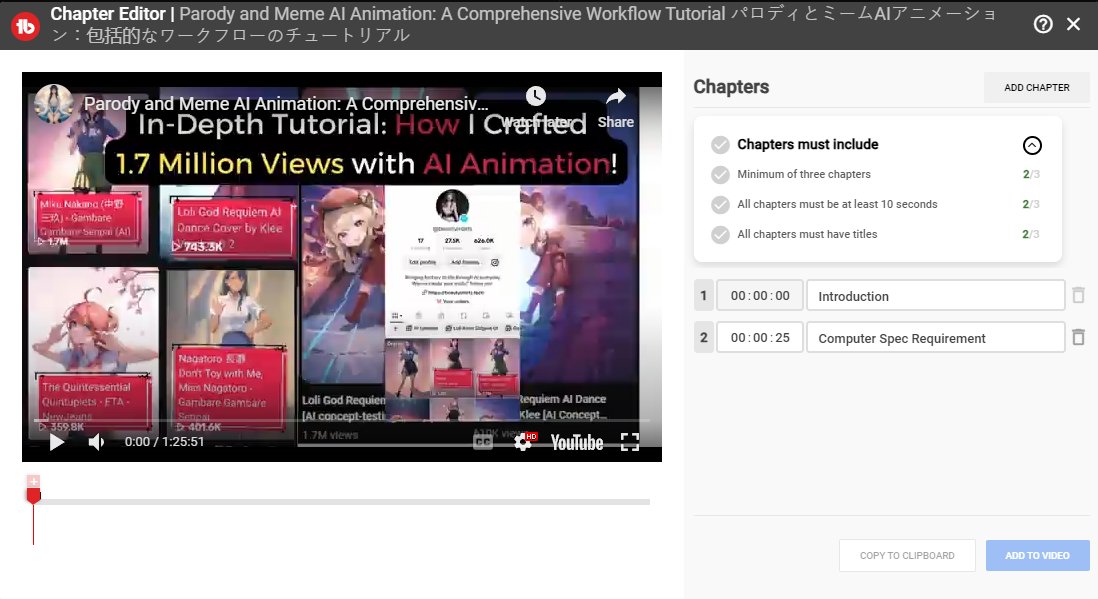Image resolution: width=1098 pixels, height=599 pixels.
Task: Click the 00:00:00 timestamp field
Action: pyautogui.click(x=760, y=296)
